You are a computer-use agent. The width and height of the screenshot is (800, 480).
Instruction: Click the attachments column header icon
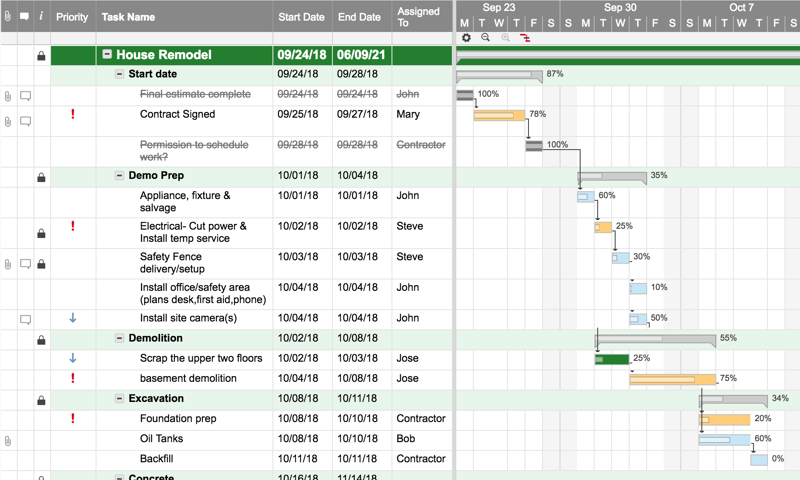coord(8,17)
